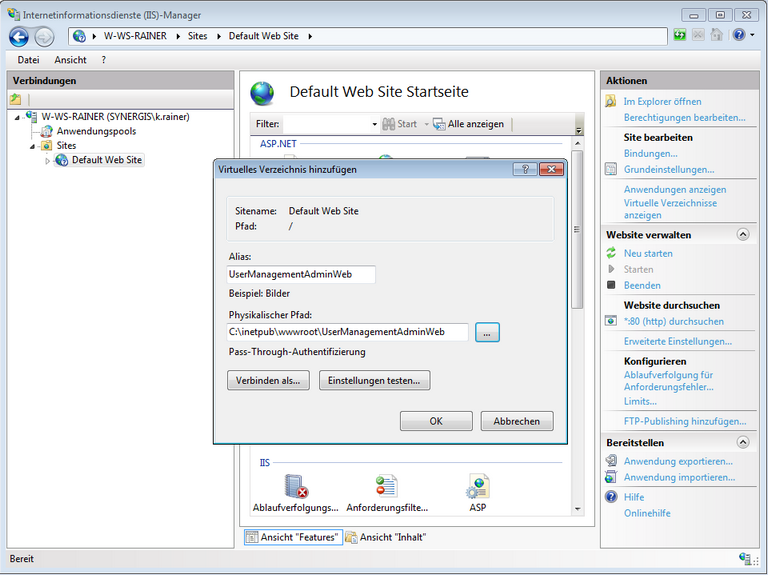Viewport: 768px width, 575px height.
Task: Open the Datei menu
Action: pyautogui.click(x=28, y=60)
